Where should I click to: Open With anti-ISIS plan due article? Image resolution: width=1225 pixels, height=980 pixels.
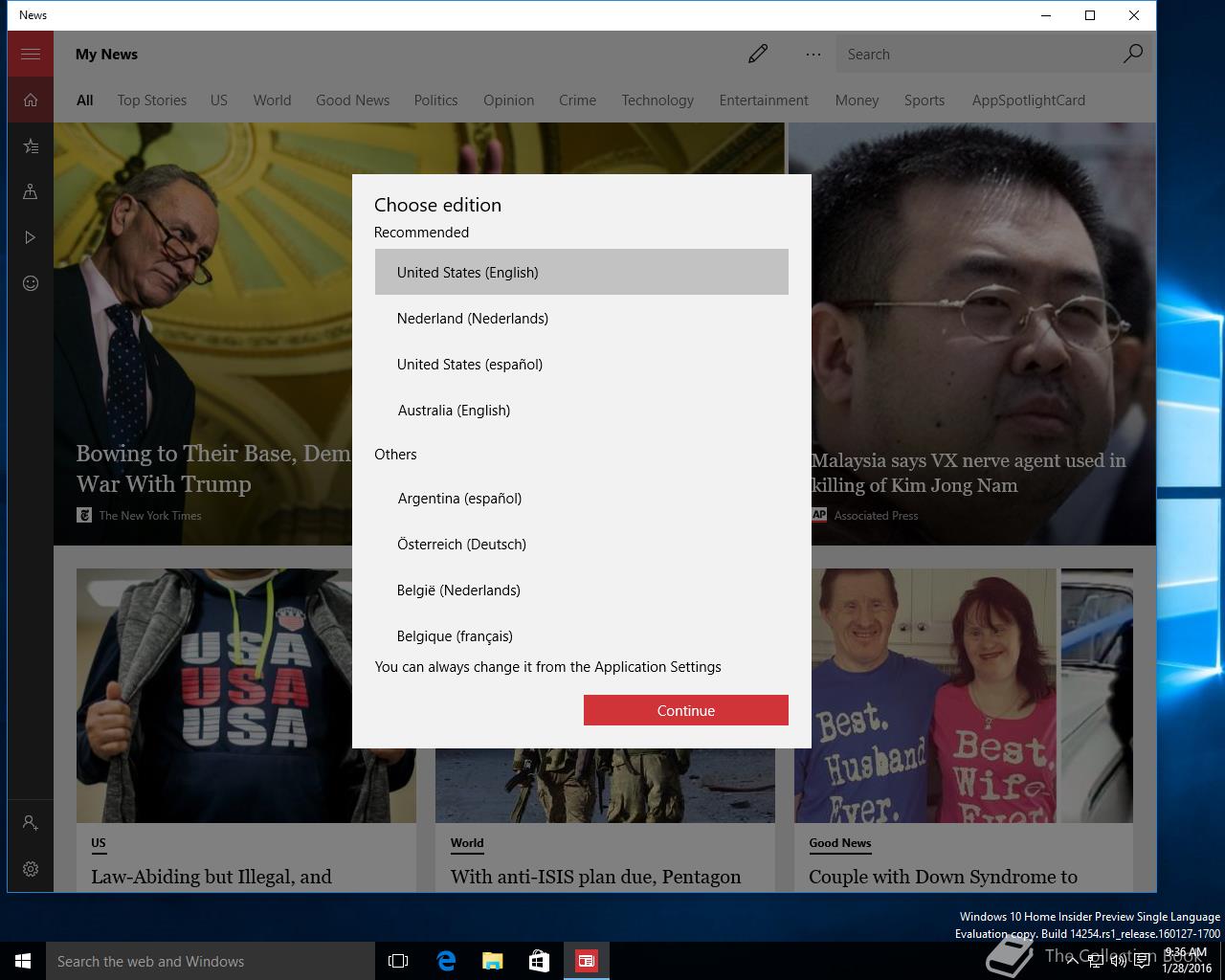click(595, 877)
